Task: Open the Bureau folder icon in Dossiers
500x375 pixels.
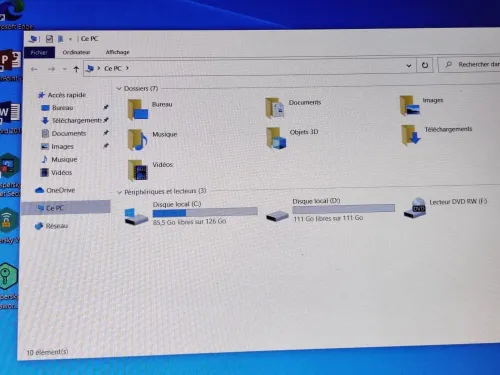Action: click(x=138, y=110)
